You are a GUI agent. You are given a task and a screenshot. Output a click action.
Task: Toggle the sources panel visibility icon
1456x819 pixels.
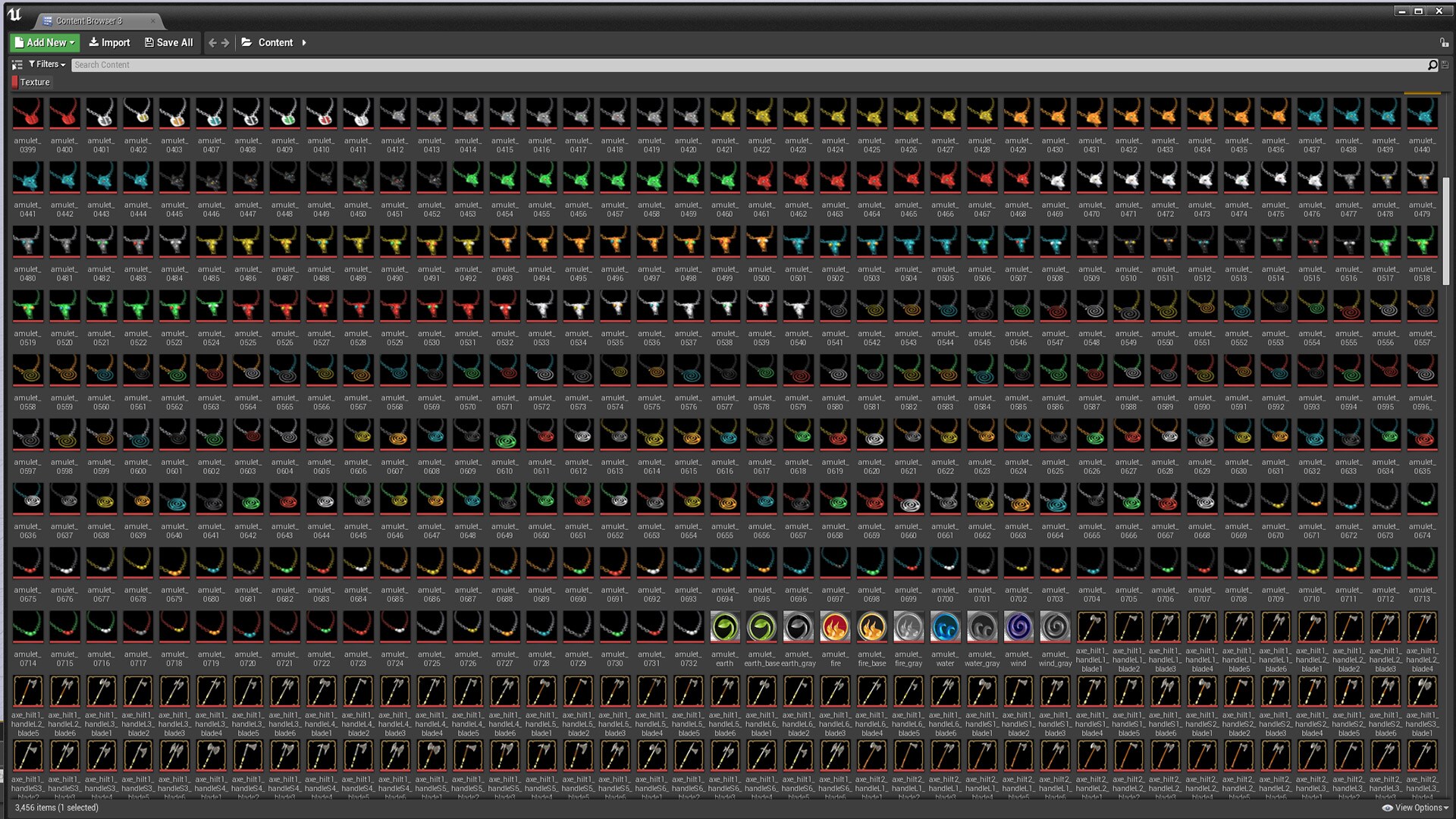pyautogui.click(x=17, y=65)
